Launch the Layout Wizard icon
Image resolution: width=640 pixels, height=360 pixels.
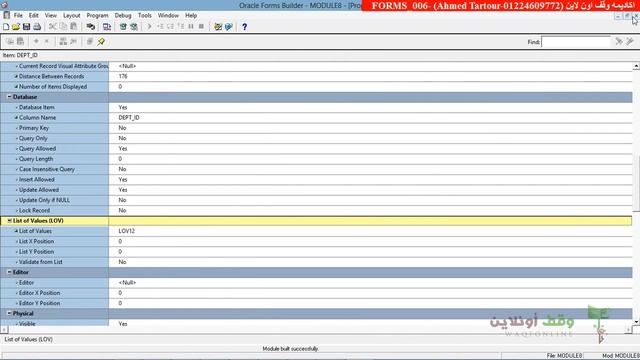(x=229, y=27)
